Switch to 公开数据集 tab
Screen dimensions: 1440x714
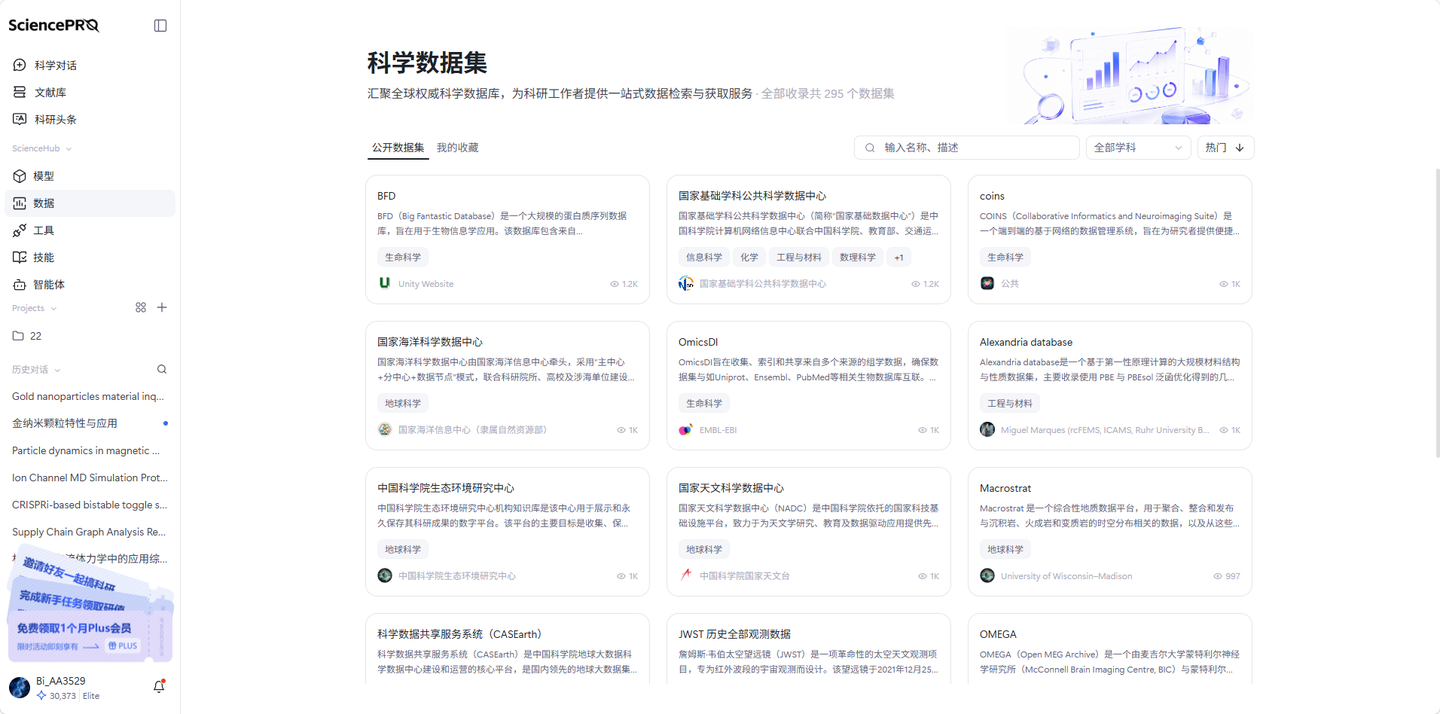(398, 148)
